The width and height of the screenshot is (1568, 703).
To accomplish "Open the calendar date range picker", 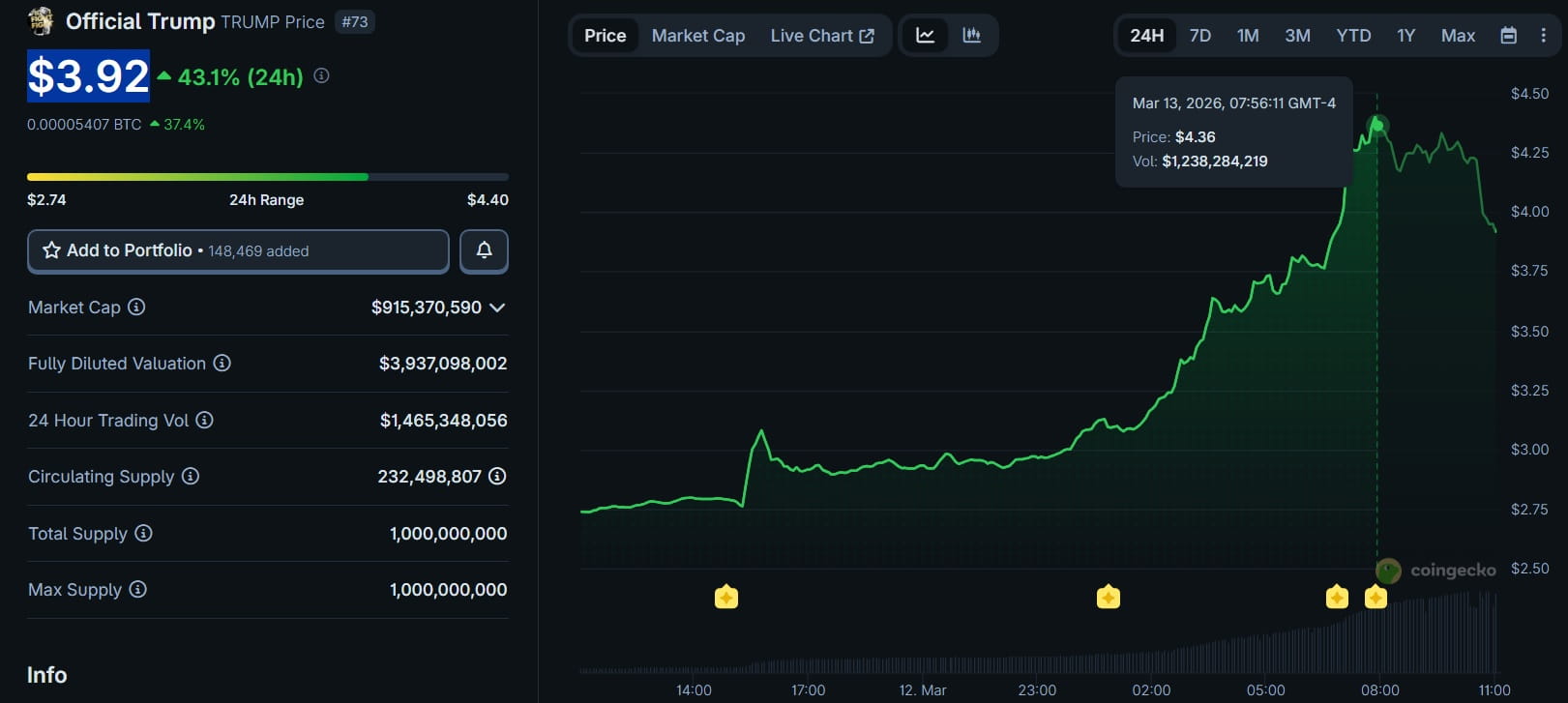I will click(1508, 36).
